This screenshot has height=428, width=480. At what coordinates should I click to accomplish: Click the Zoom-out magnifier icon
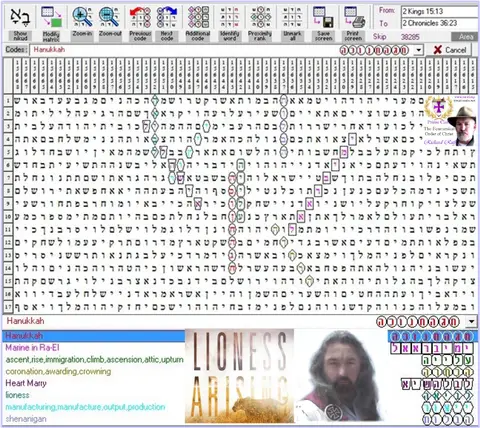(110, 17)
